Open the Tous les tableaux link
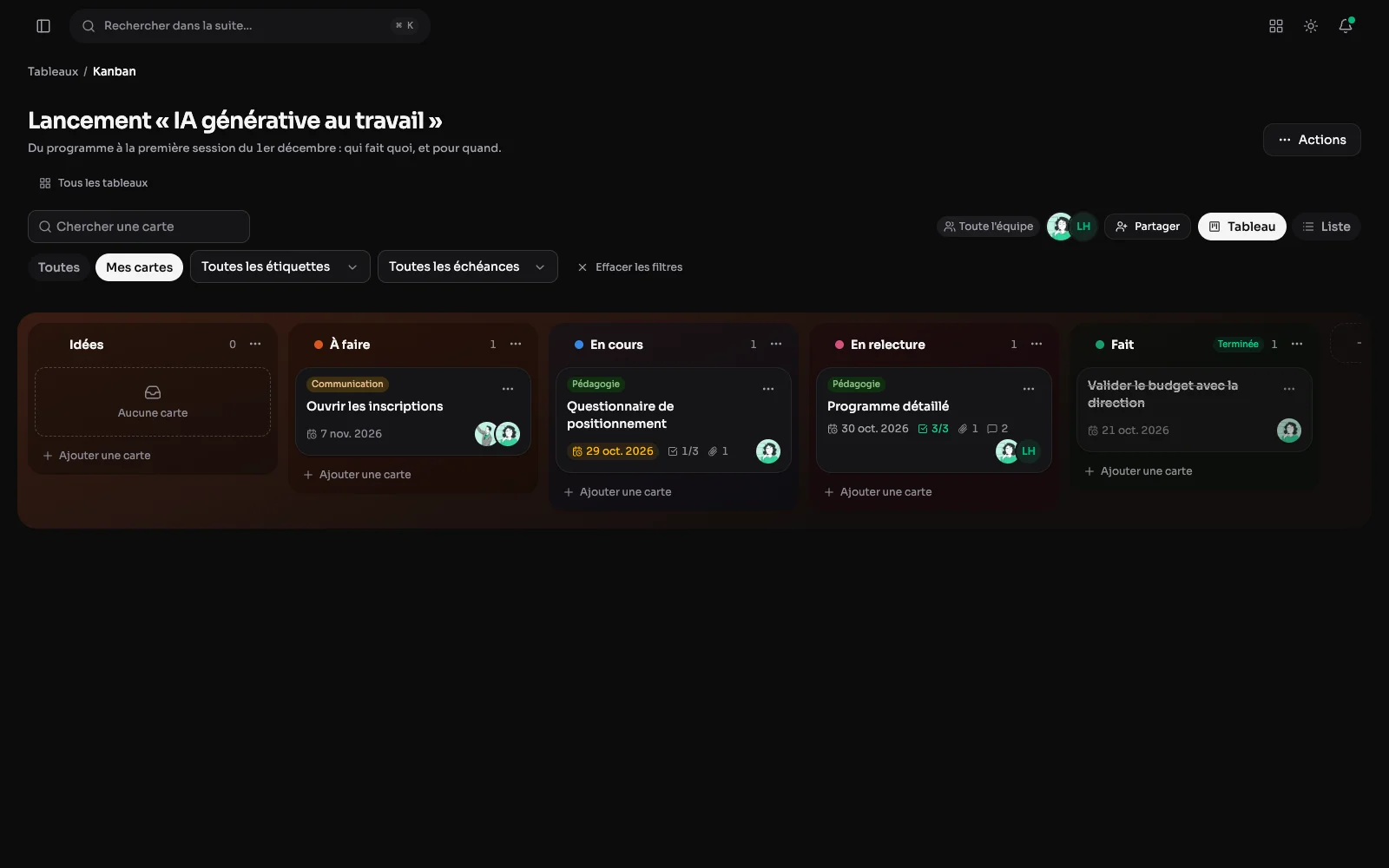 [x=94, y=183]
